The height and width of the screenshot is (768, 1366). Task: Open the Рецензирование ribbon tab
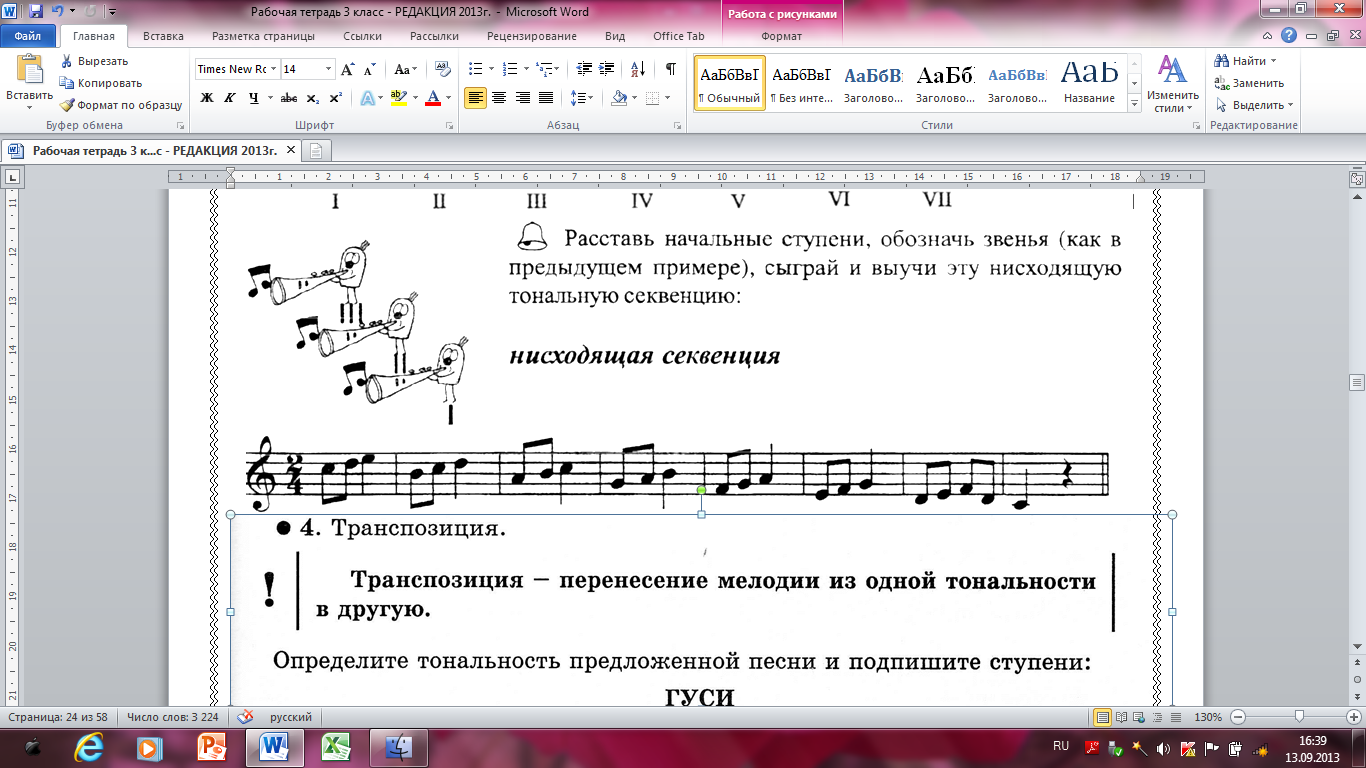pos(531,36)
